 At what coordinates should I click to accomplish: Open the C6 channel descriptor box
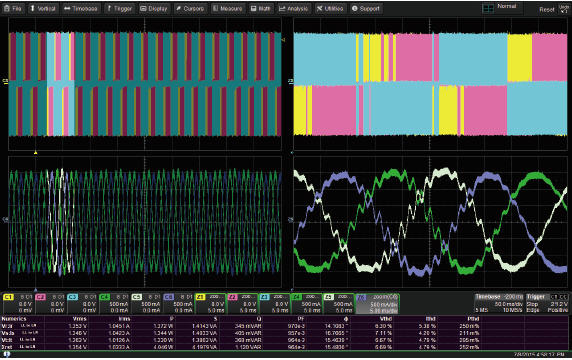pyautogui.click(x=178, y=303)
